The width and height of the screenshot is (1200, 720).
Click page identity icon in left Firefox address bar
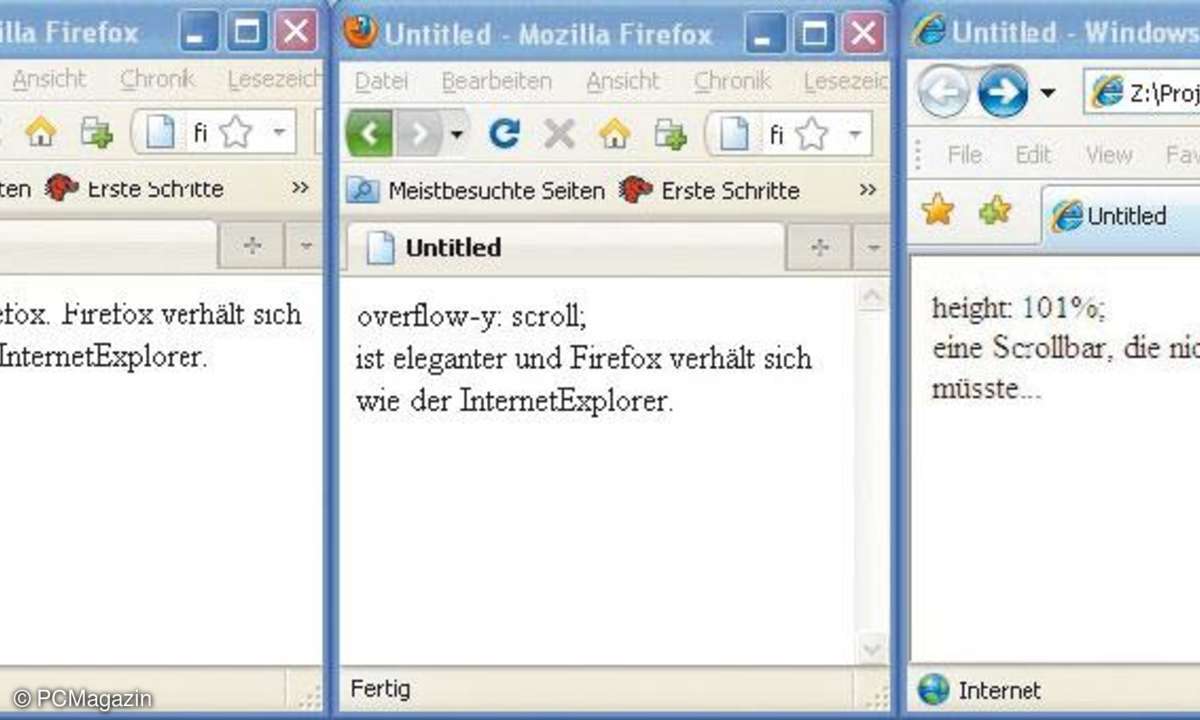click(161, 132)
